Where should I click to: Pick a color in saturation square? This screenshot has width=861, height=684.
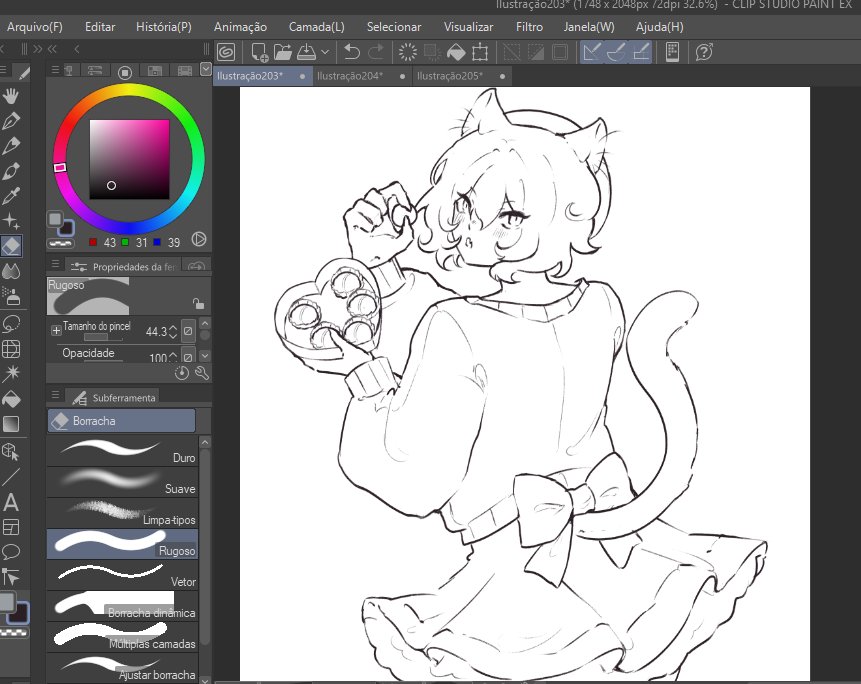tap(130, 159)
